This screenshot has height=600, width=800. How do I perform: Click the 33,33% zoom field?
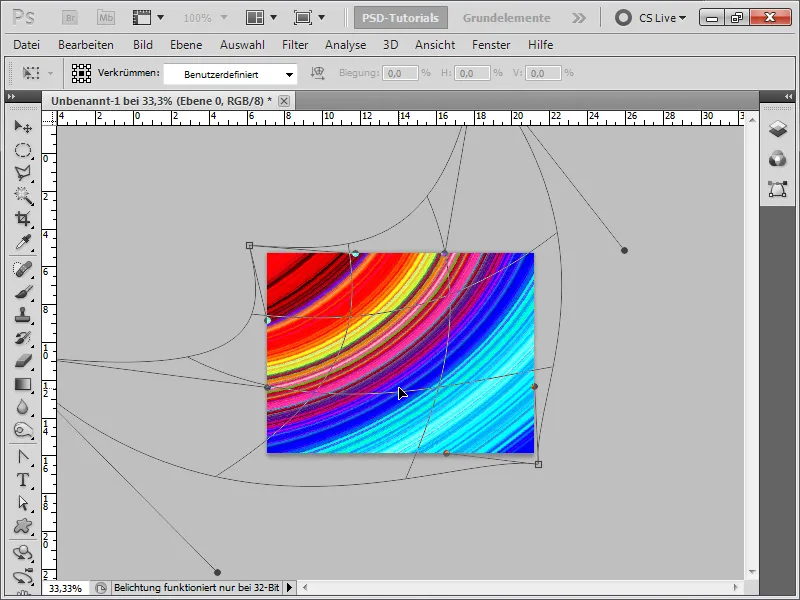65,588
